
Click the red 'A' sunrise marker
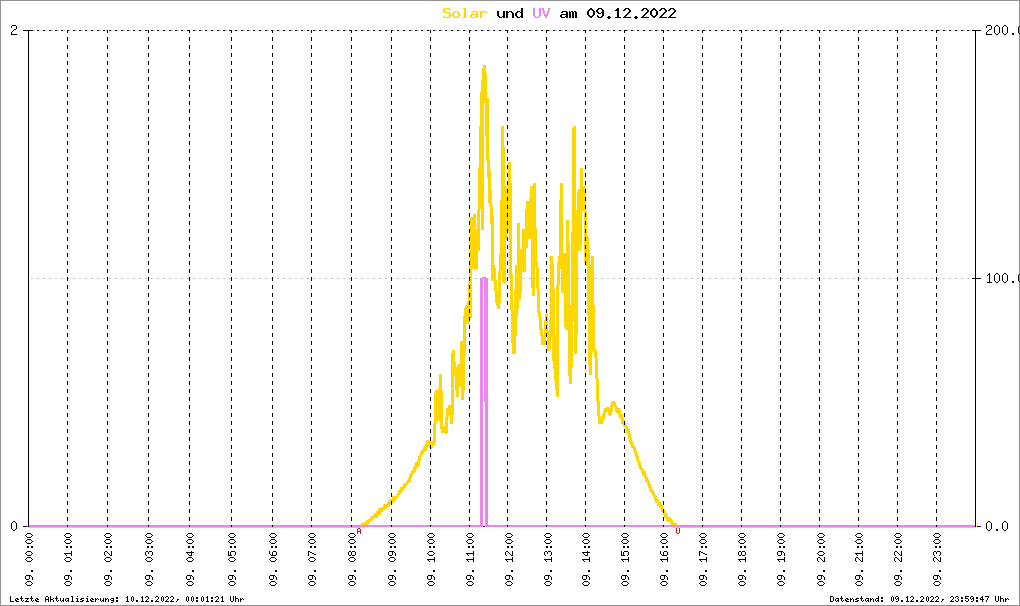tap(359, 531)
